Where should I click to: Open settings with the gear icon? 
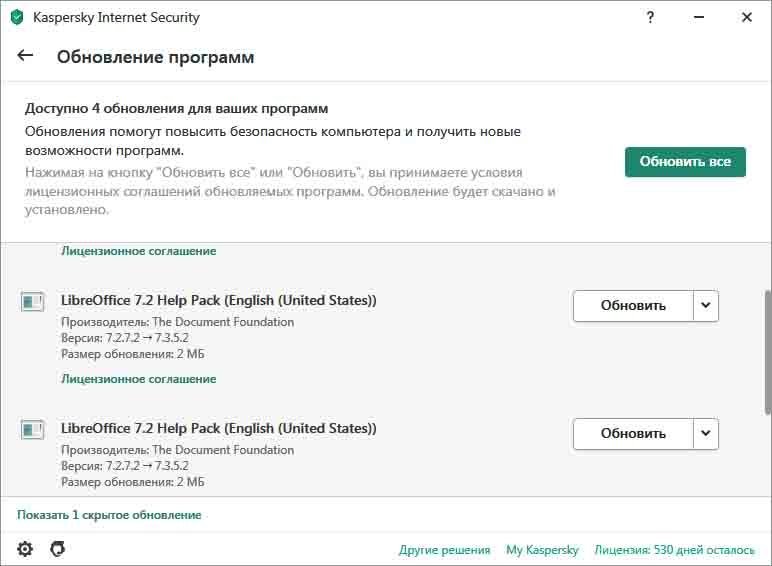25,549
